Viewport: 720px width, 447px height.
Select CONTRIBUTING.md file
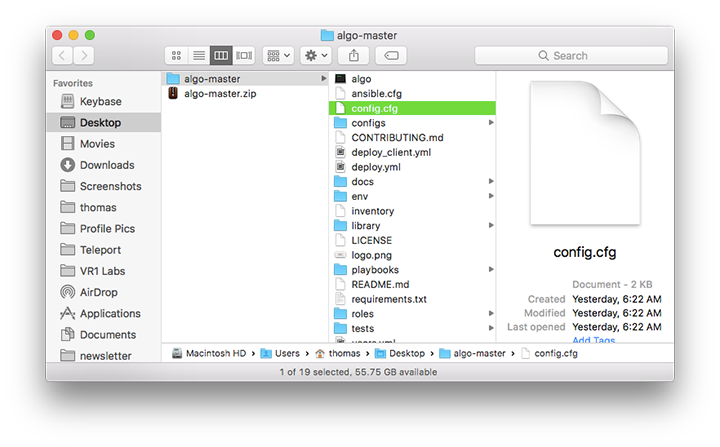point(412,137)
